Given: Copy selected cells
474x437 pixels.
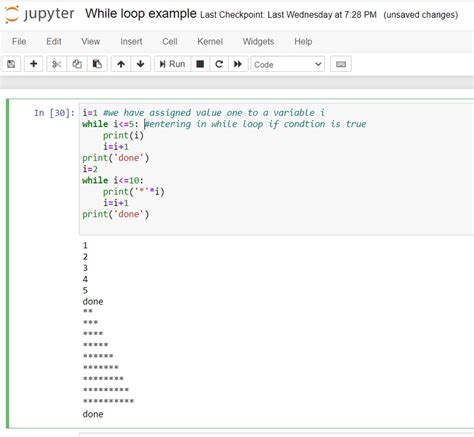Looking at the screenshot, I should click(x=77, y=64).
